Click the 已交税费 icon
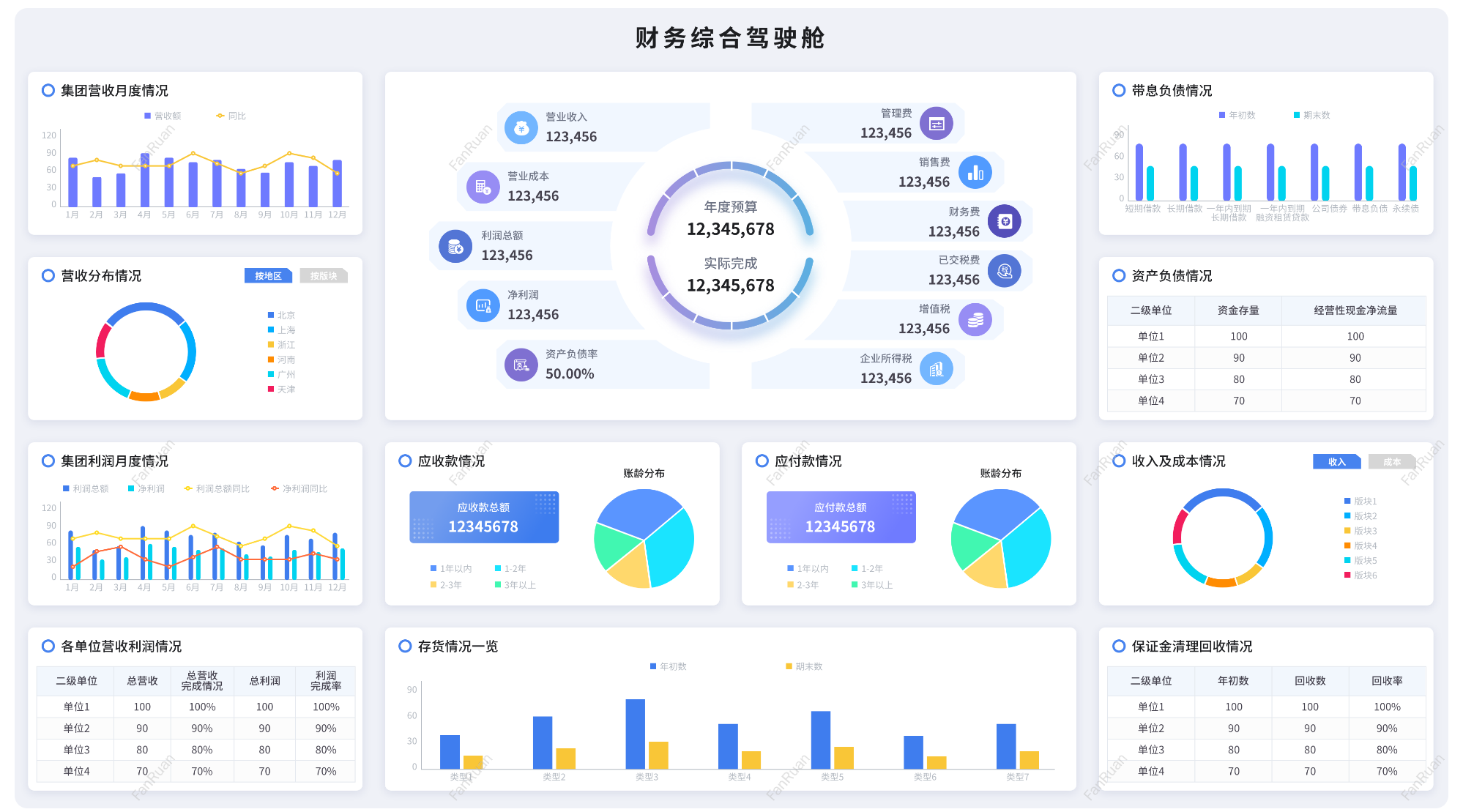Viewport: 1463px width, 812px height. pos(1005,271)
